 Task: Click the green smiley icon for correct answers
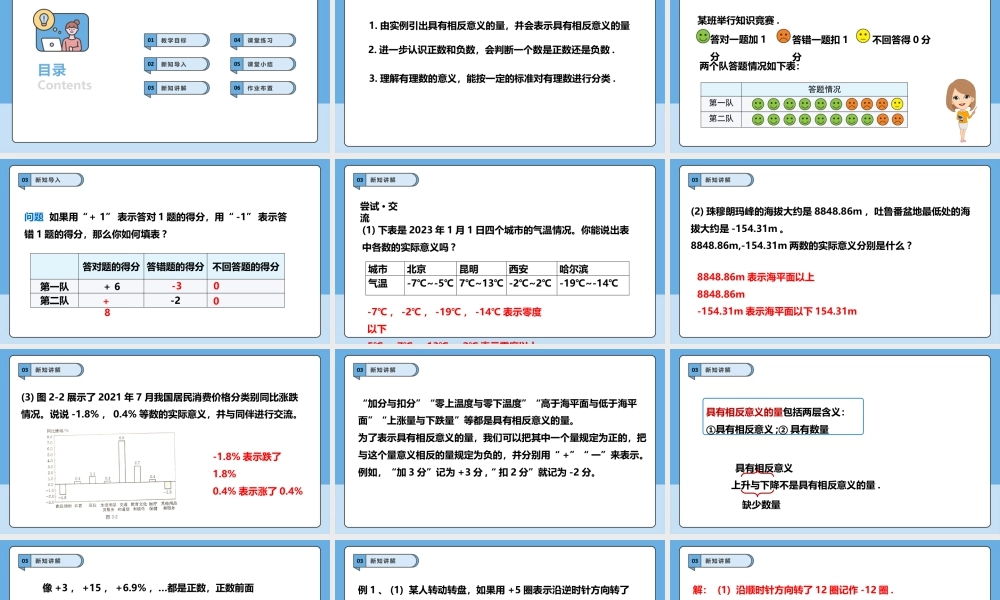pos(702,35)
